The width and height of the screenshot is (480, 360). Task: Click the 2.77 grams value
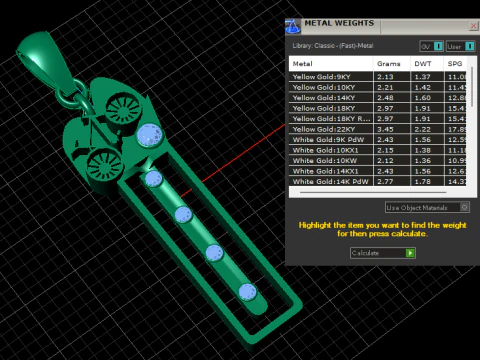click(385, 182)
